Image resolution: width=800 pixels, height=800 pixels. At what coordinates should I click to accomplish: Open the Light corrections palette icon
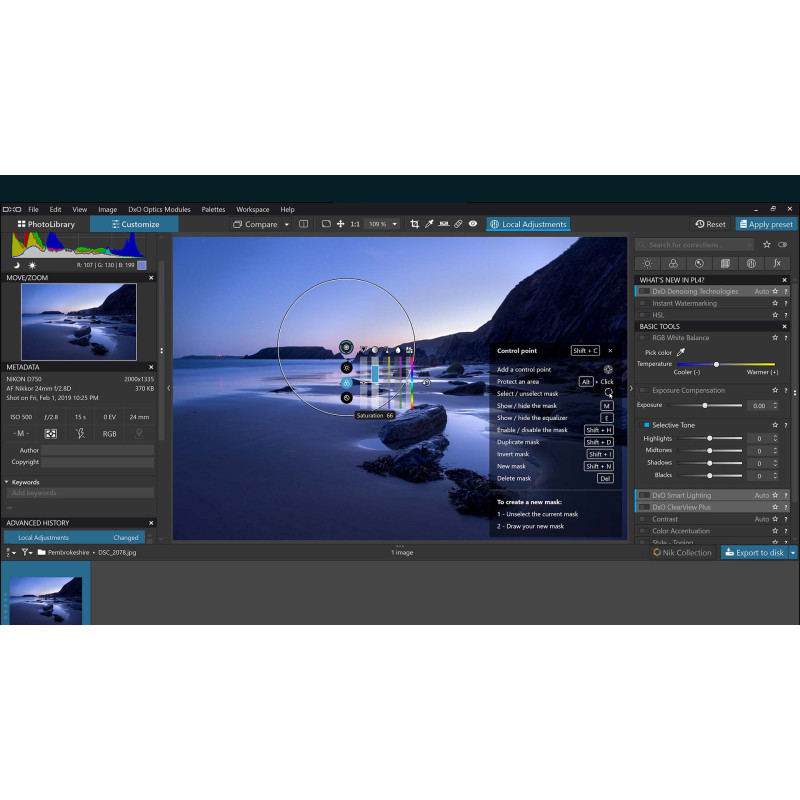[x=647, y=263]
